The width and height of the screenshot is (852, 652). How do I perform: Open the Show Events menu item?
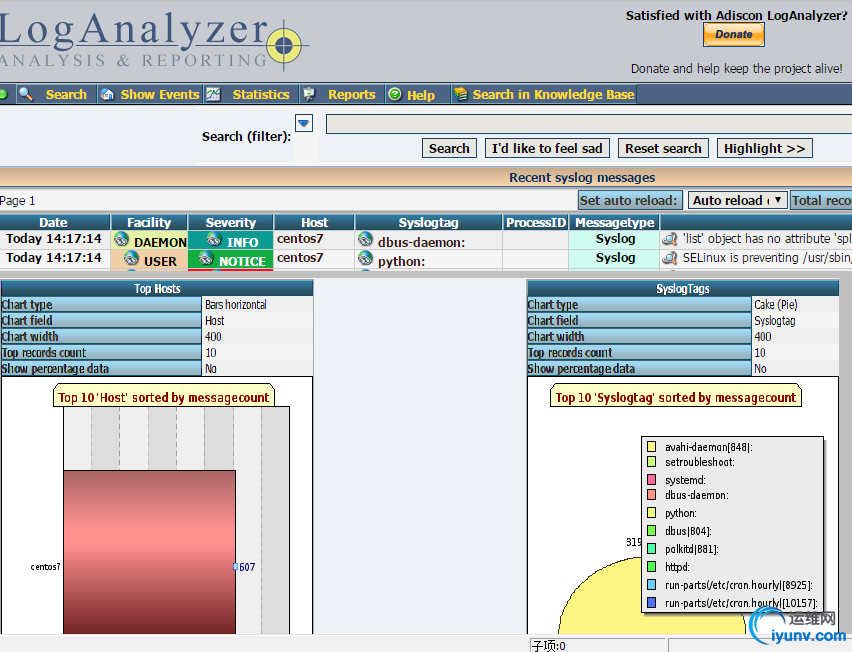pos(160,95)
